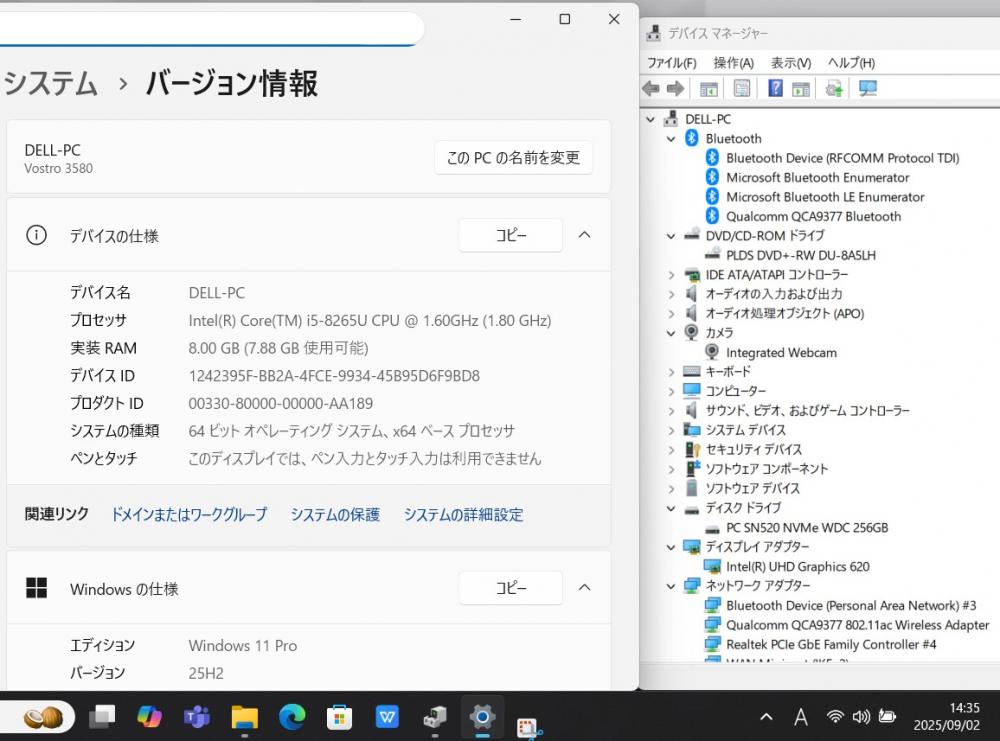
Task: Collapse the Bluetooth category chevron
Action: (x=671, y=138)
